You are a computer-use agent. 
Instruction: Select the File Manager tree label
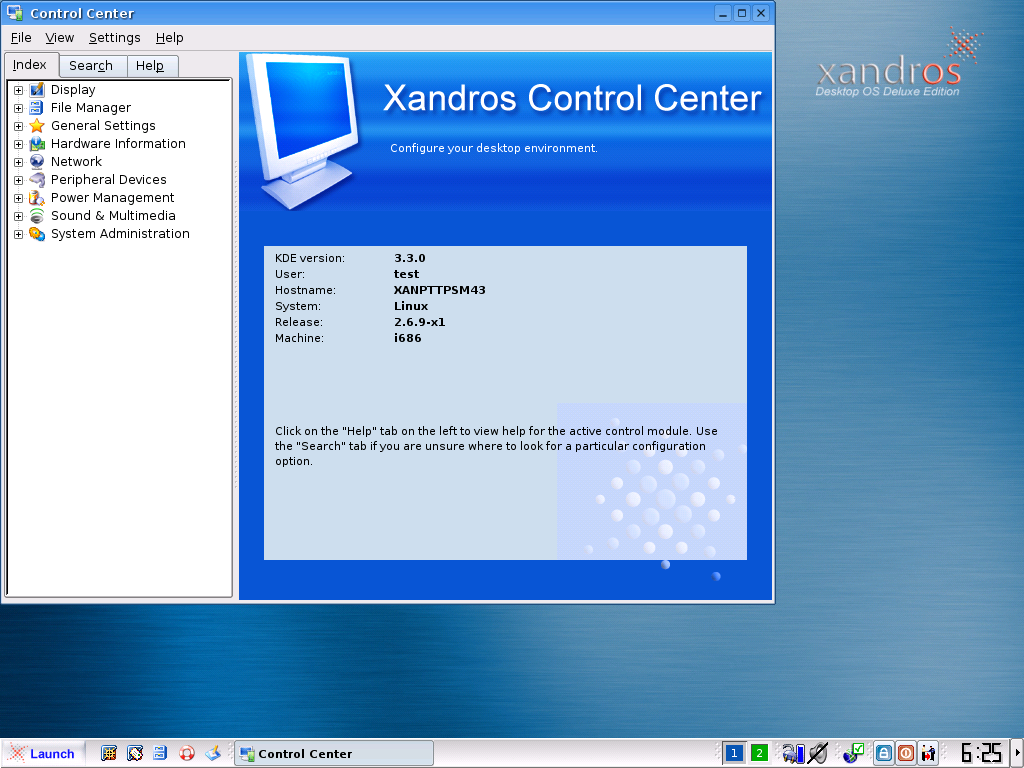(91, 108)
